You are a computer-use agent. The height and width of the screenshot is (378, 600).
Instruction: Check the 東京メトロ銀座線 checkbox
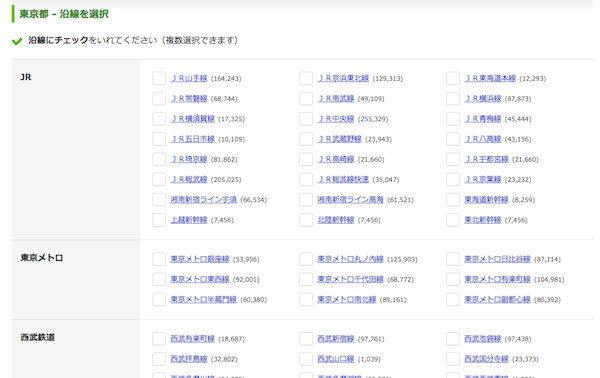point(159,259)
